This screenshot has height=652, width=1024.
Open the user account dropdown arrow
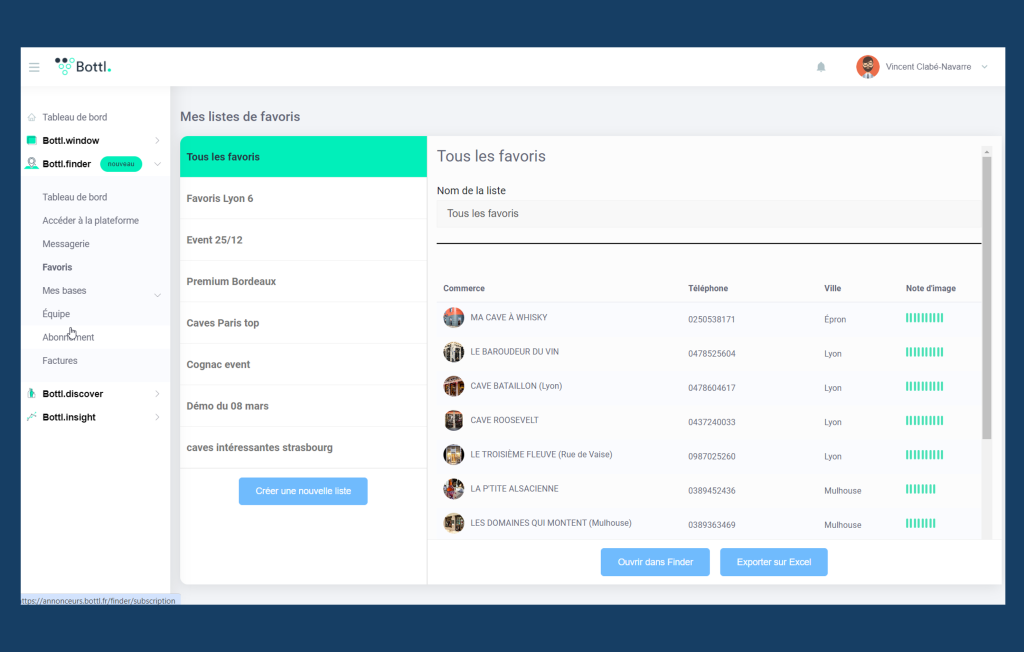985,67
